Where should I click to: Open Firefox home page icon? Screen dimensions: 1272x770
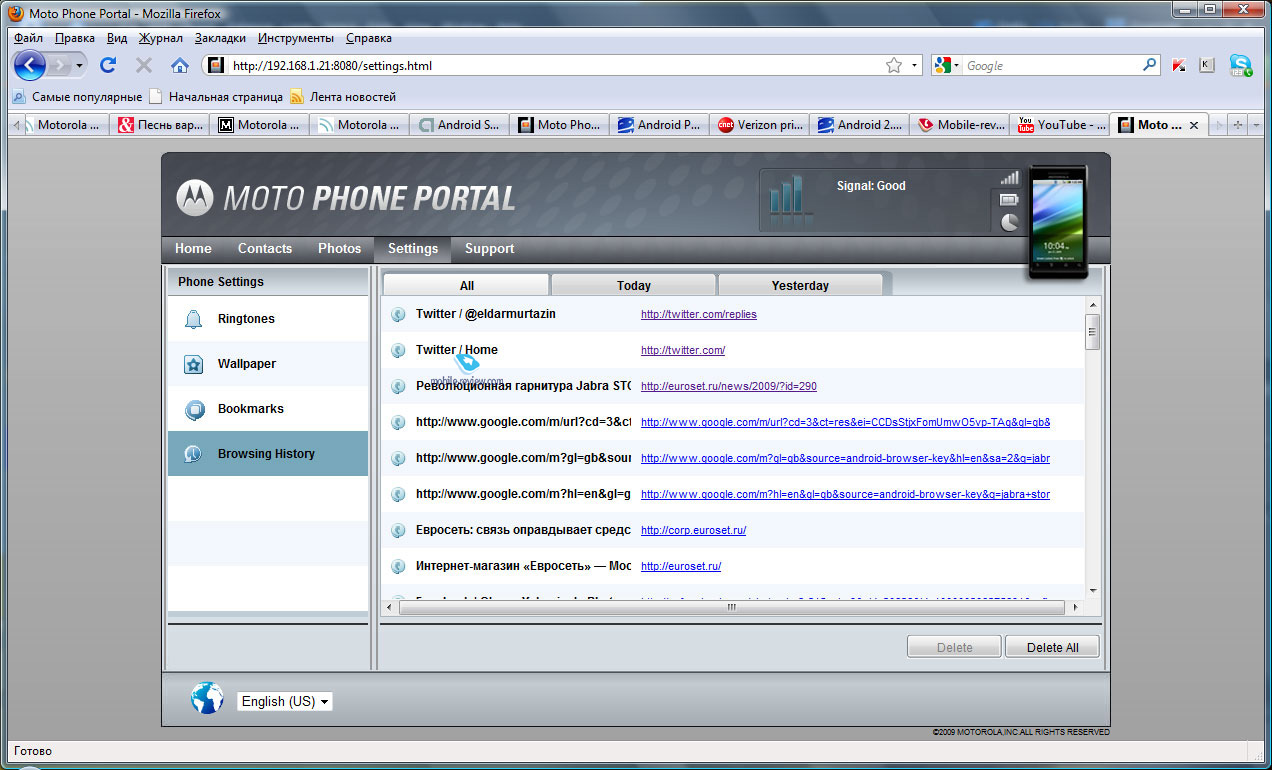click(x=180, y=65)
